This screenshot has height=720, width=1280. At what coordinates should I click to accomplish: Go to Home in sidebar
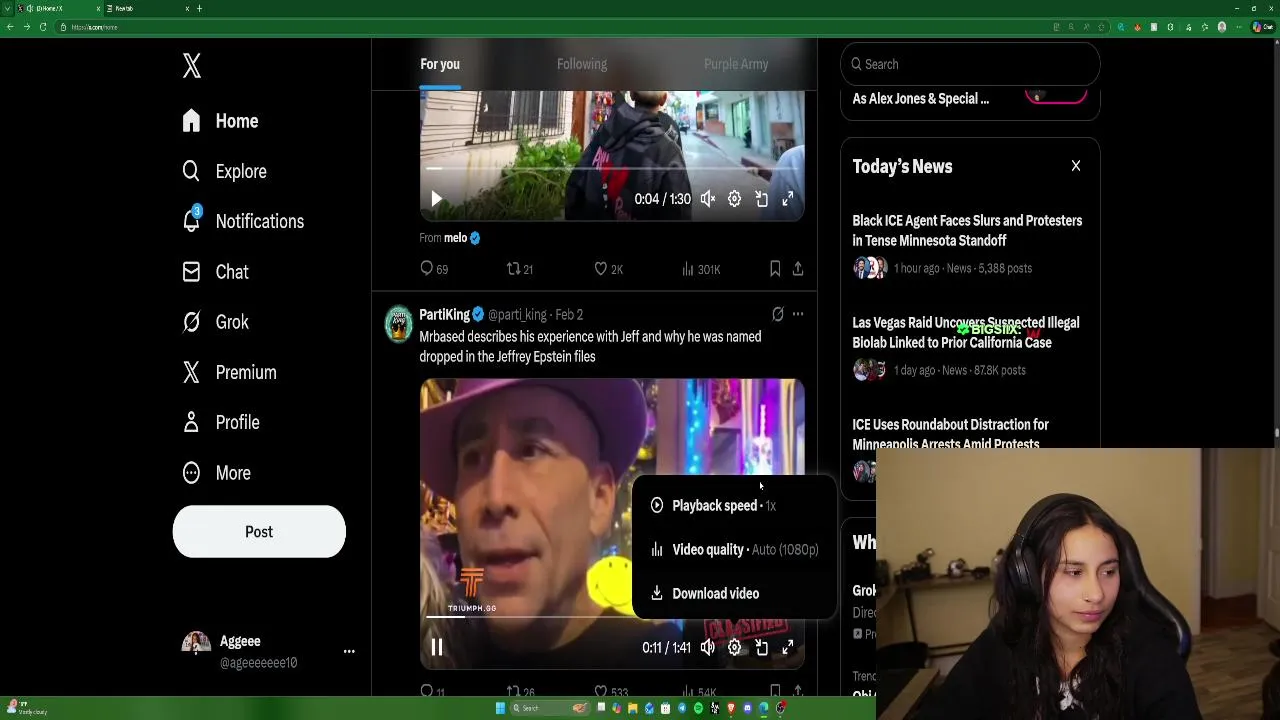coord(221,121)
